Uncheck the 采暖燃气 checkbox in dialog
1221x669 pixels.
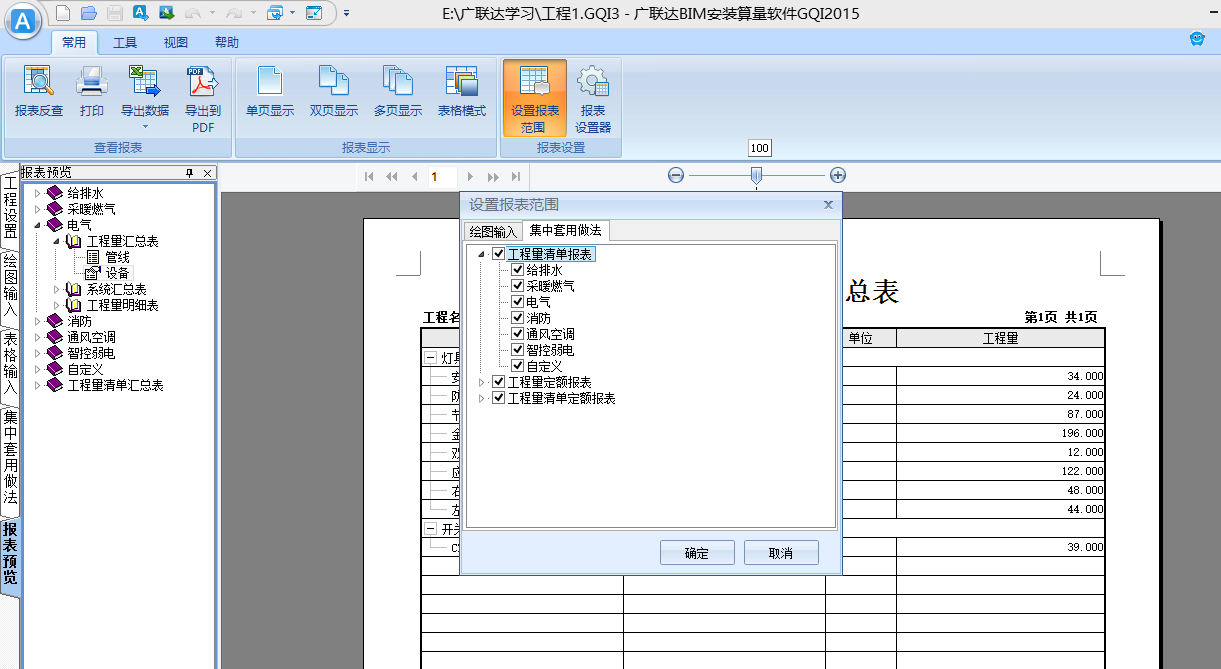coord(517,286)
